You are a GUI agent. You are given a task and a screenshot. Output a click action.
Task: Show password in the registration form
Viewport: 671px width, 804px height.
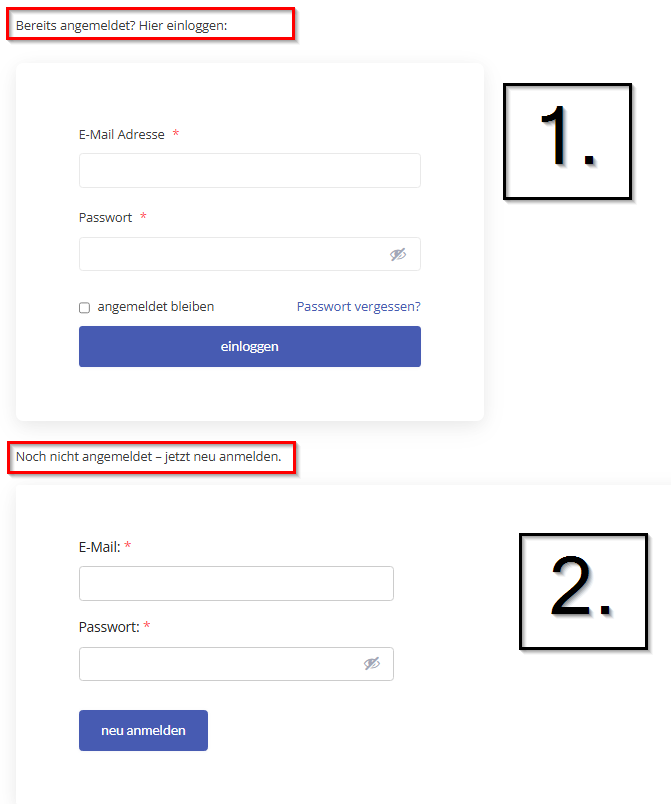coord(372,664)
